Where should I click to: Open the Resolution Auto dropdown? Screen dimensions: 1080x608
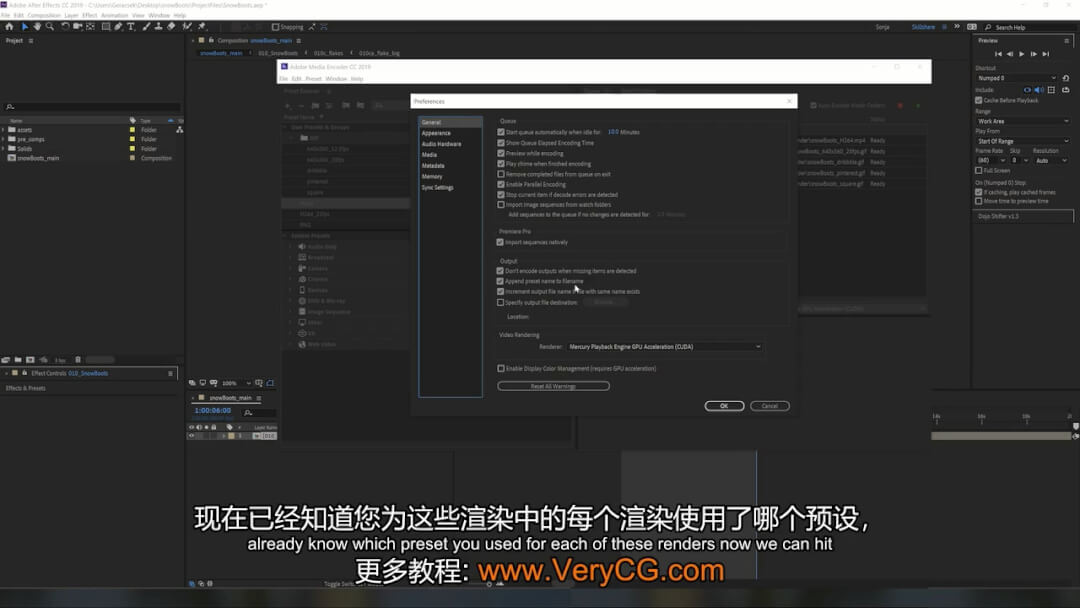click(1051, 160)
